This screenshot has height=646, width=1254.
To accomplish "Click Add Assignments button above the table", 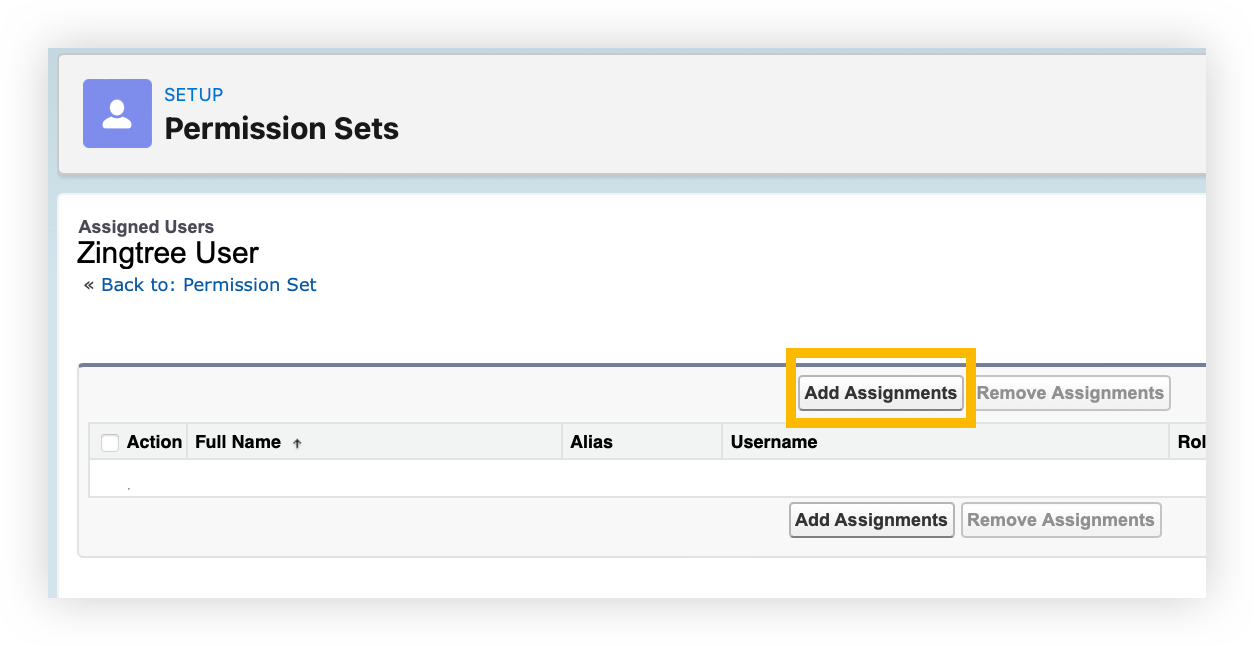I will click(880, 393).
